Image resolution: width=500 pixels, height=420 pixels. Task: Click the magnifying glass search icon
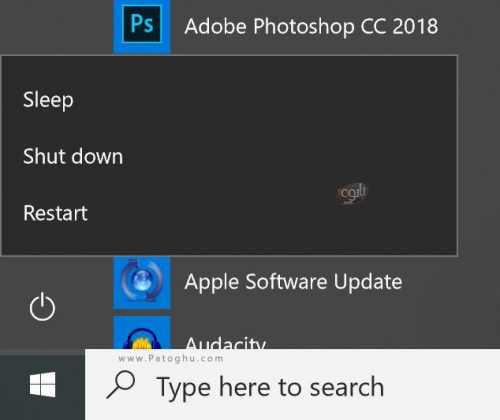(121, 385)
